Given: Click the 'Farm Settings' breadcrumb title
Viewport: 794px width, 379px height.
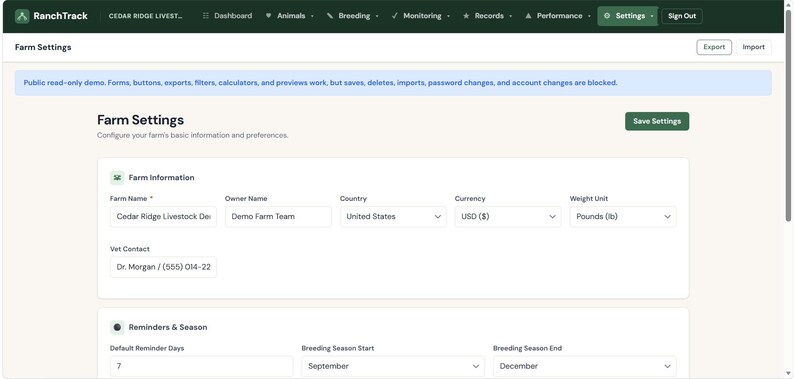Looking at the screenshot, I should pos(43,47).
